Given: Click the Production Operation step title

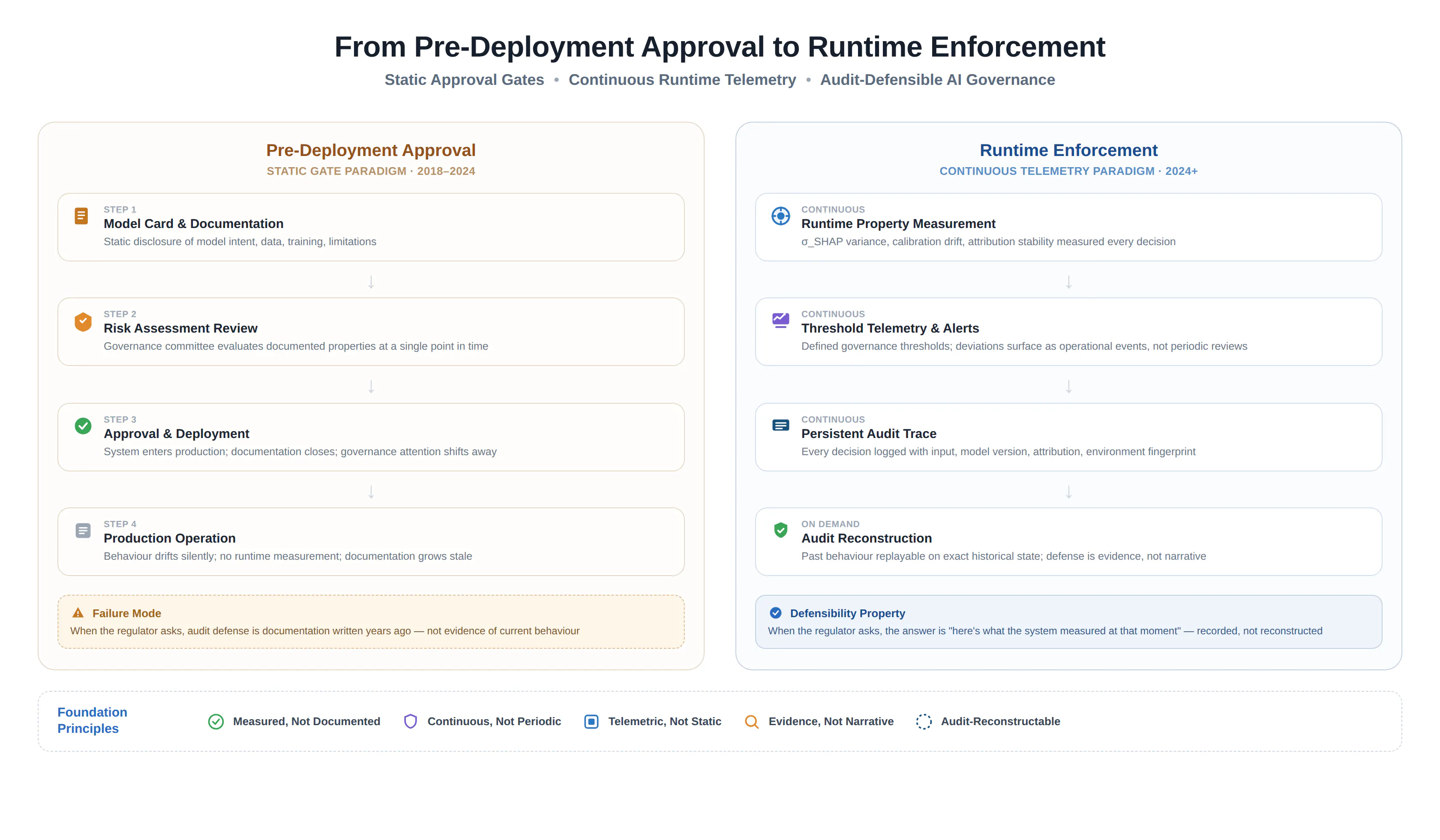Looking at the screenshot, I should click(x=169, y=538).
